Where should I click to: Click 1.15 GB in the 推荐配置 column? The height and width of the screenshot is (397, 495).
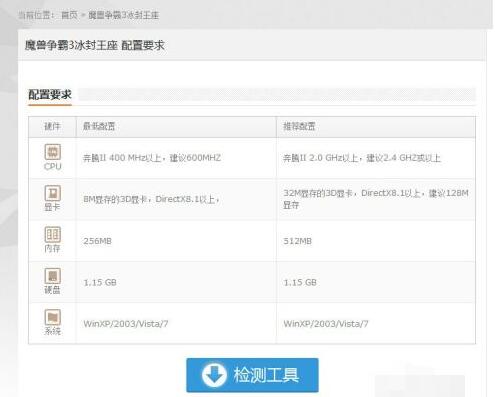(x=300, y=282)
